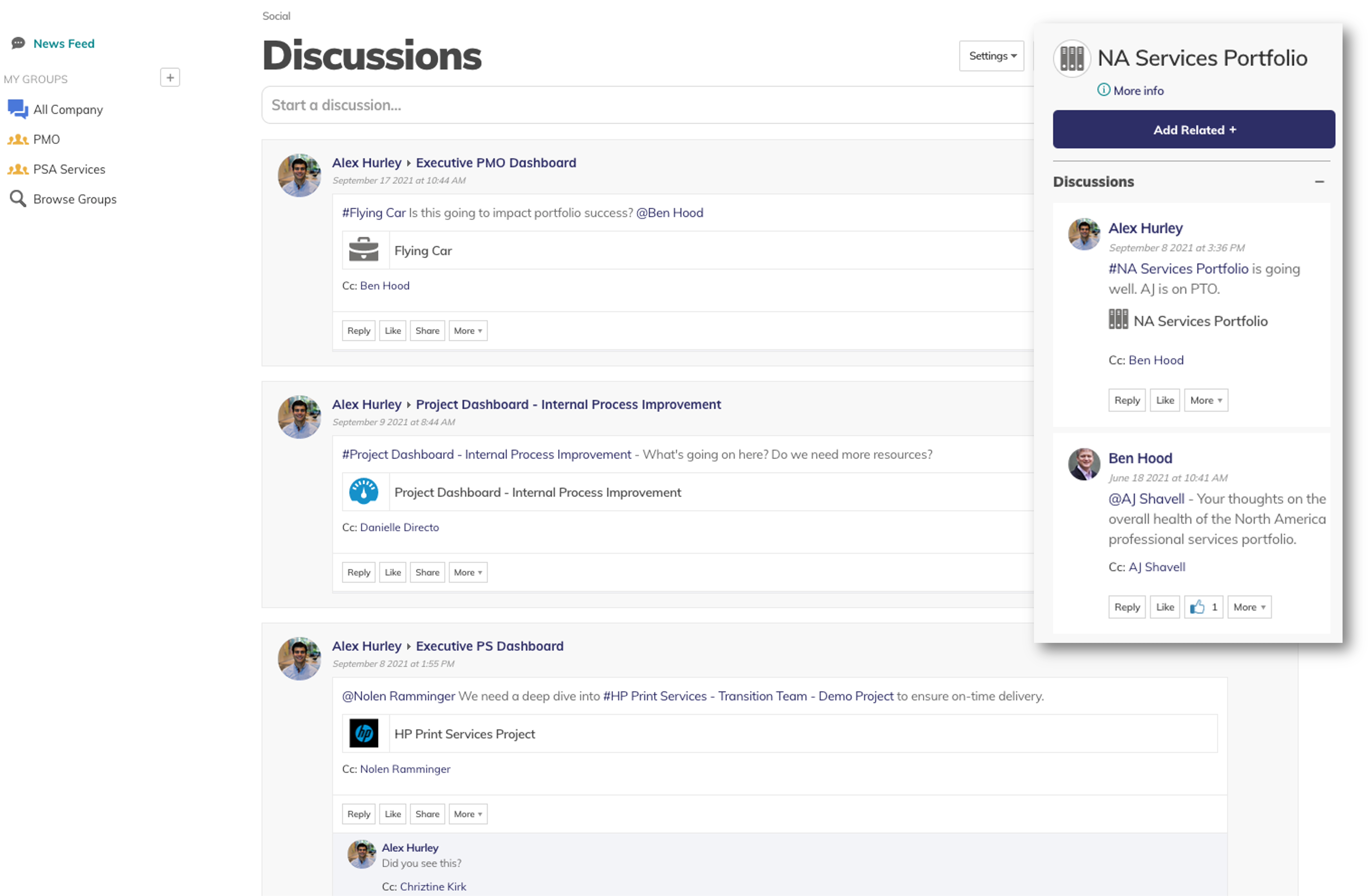Open the PMO group icon
1371x896 pixels.
[17, 139]
